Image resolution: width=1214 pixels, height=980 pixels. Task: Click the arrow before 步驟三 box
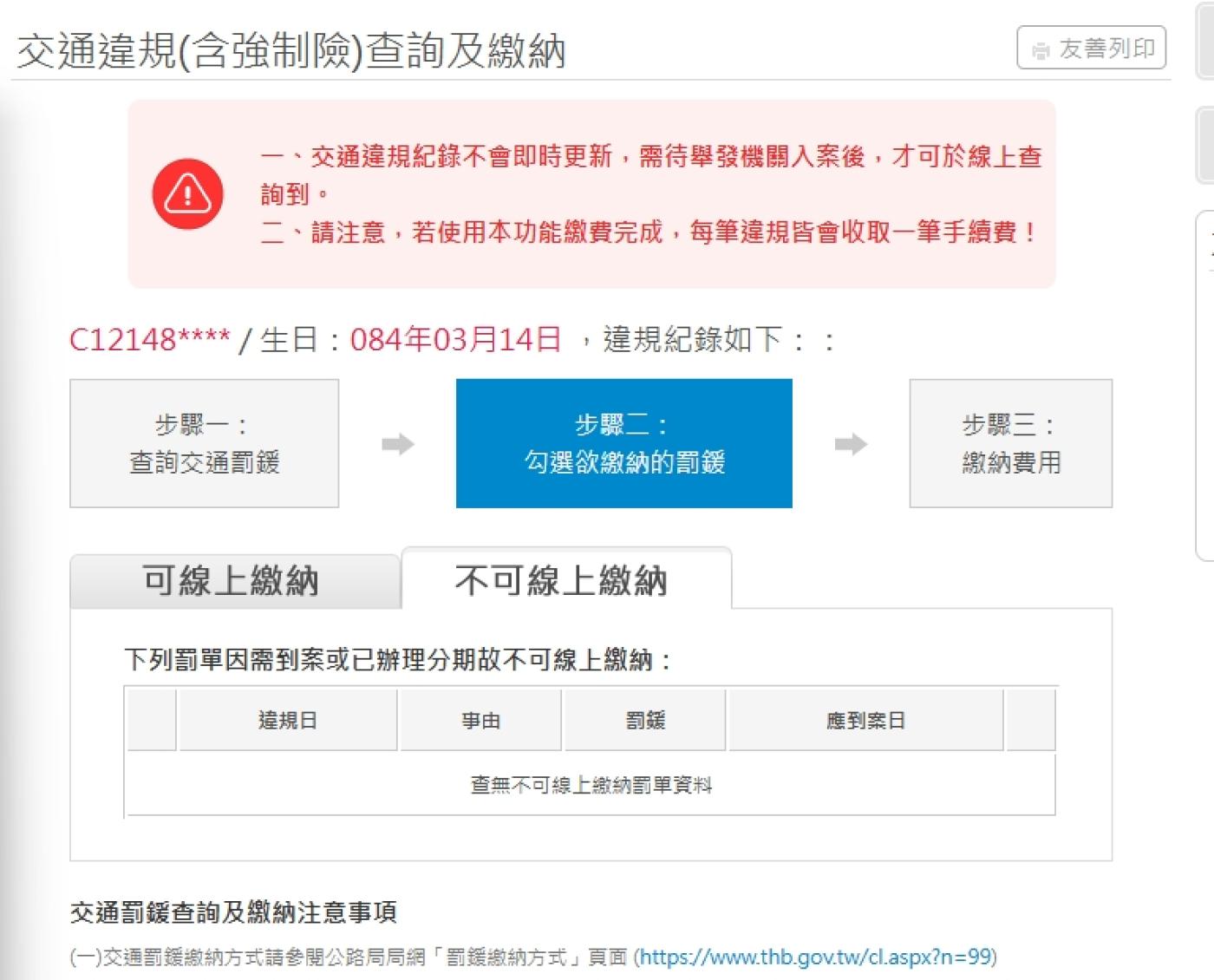pos(851,444)
